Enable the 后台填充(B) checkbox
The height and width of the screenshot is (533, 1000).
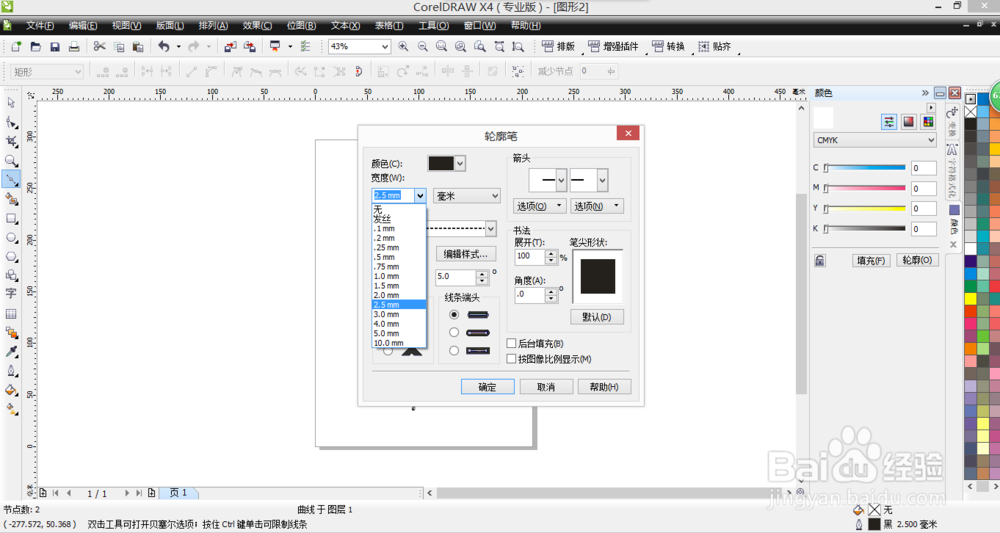[511, 343]
